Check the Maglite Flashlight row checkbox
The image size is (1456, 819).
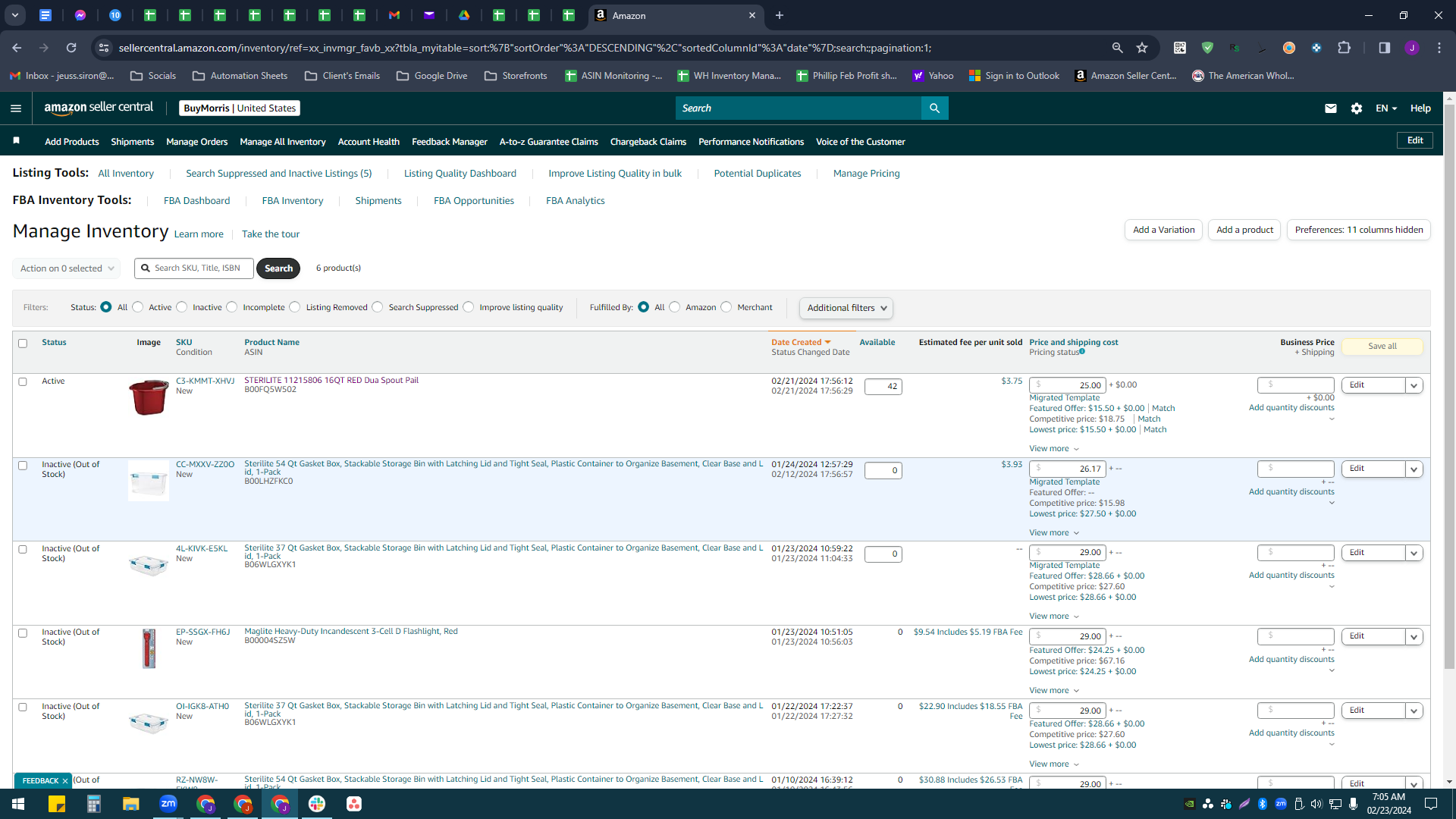pyautogui.click(x=23, y=633)
